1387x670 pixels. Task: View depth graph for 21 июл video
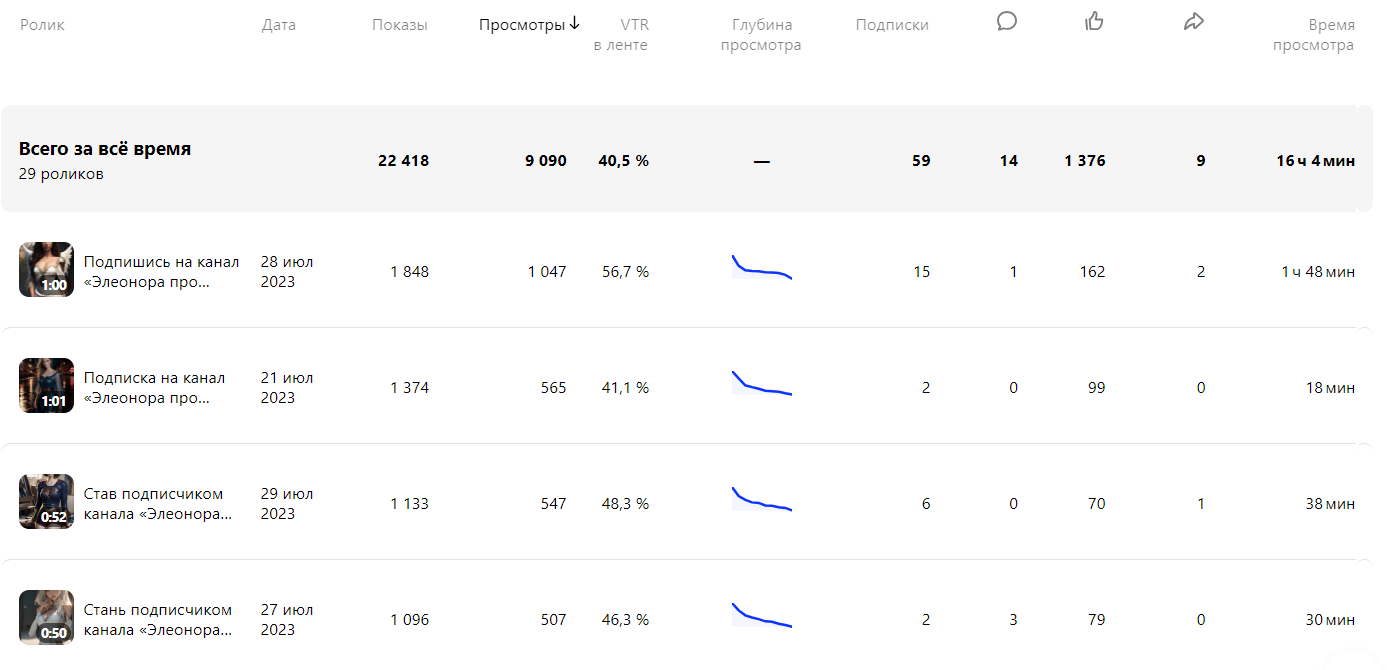click(x=761, y=384)
